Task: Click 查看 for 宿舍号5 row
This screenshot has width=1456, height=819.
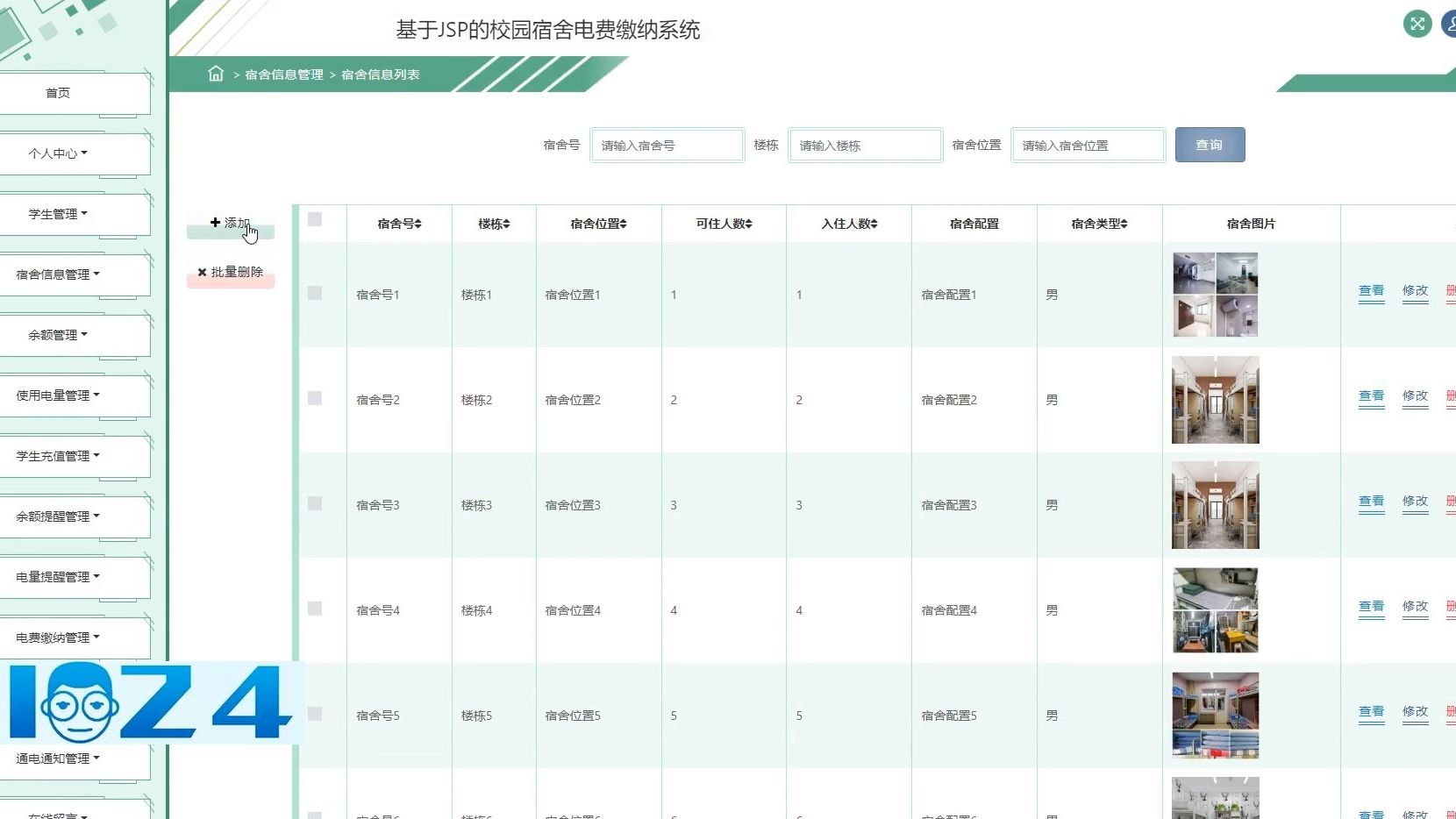Action: click(1371, 712)
